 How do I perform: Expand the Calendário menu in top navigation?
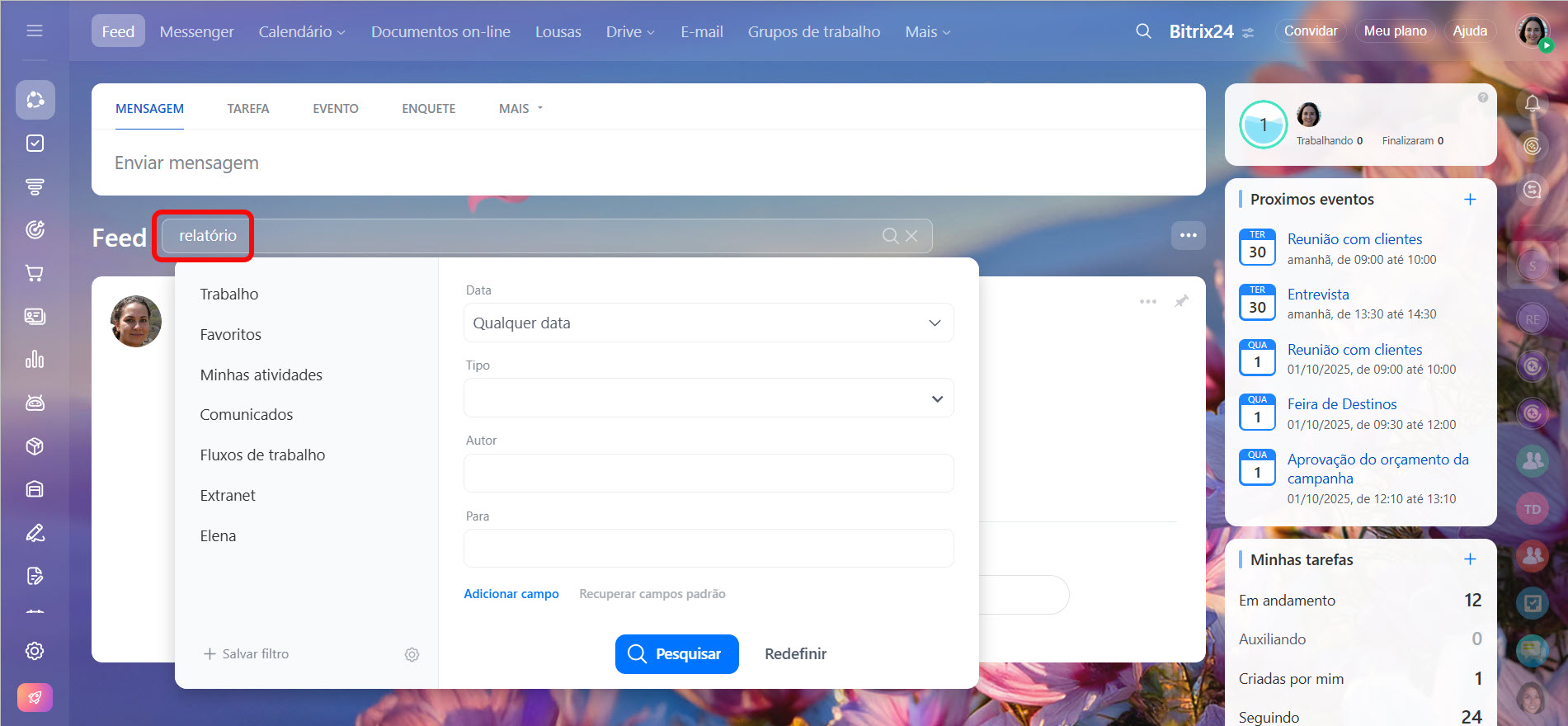click(301, 31)
